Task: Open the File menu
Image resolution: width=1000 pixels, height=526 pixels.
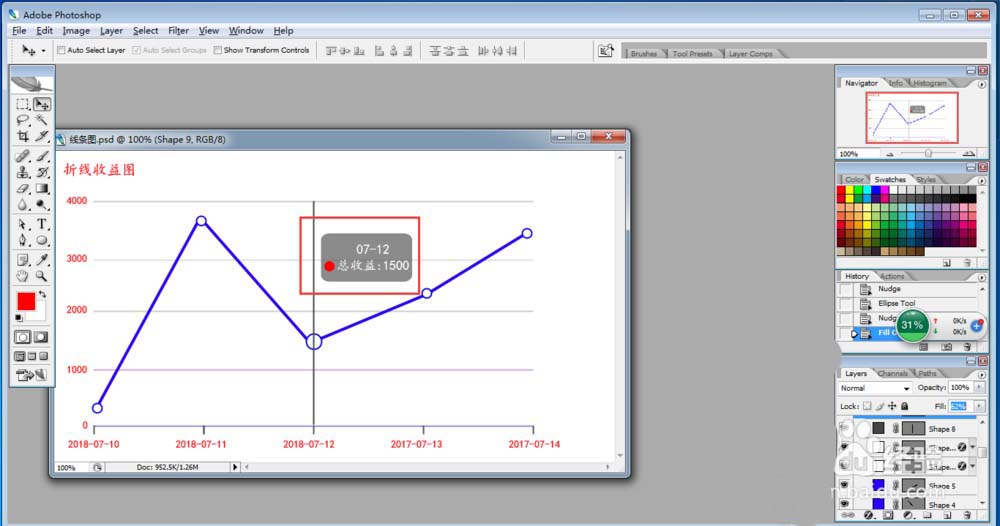Action: click(x=19, y=31)
